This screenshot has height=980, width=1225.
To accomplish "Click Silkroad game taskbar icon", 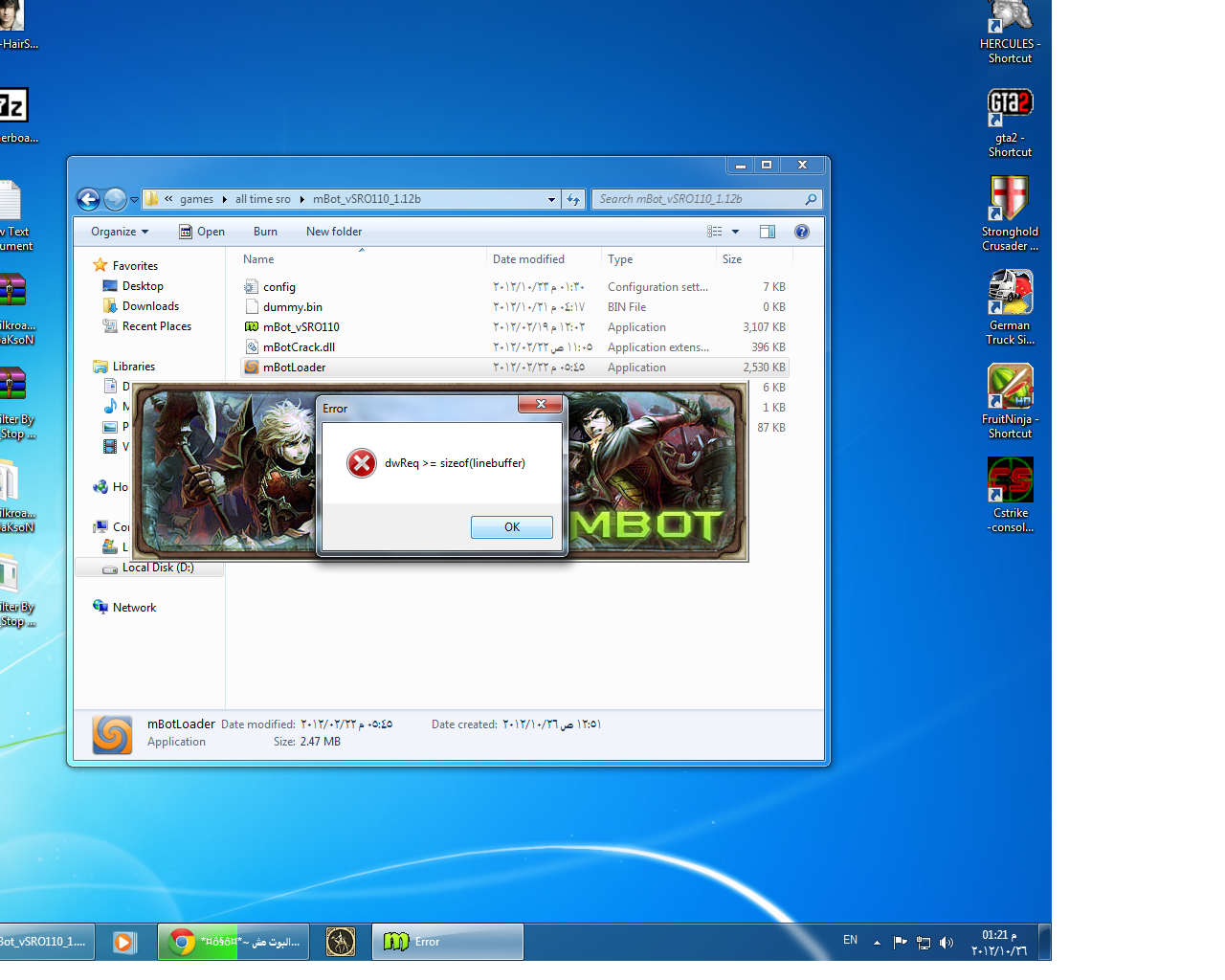I will coord(341,942).
